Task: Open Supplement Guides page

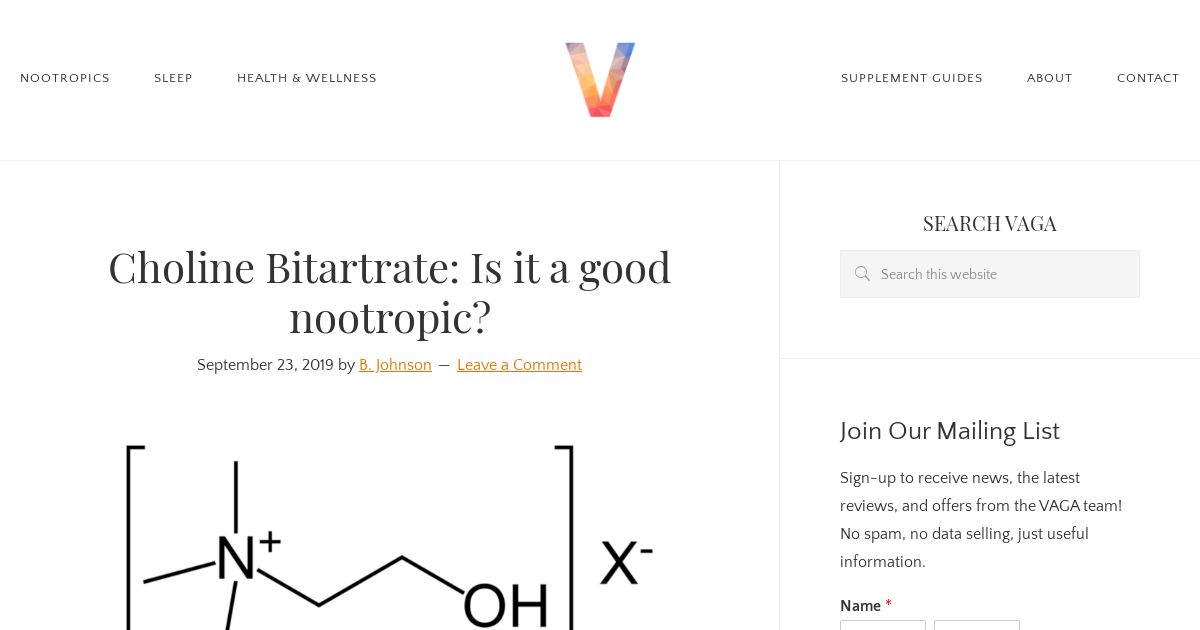Action: tap(912, 78)
